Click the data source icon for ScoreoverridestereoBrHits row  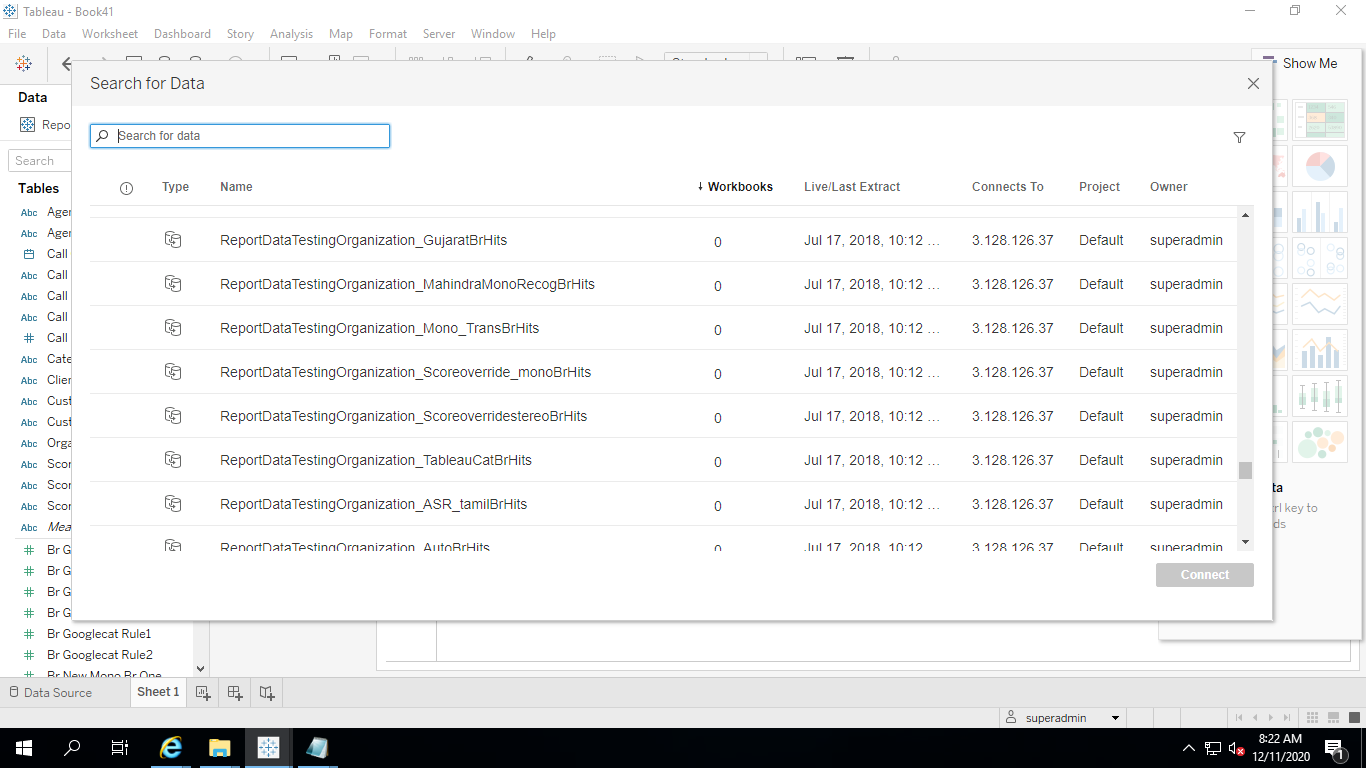pos(173,416)
